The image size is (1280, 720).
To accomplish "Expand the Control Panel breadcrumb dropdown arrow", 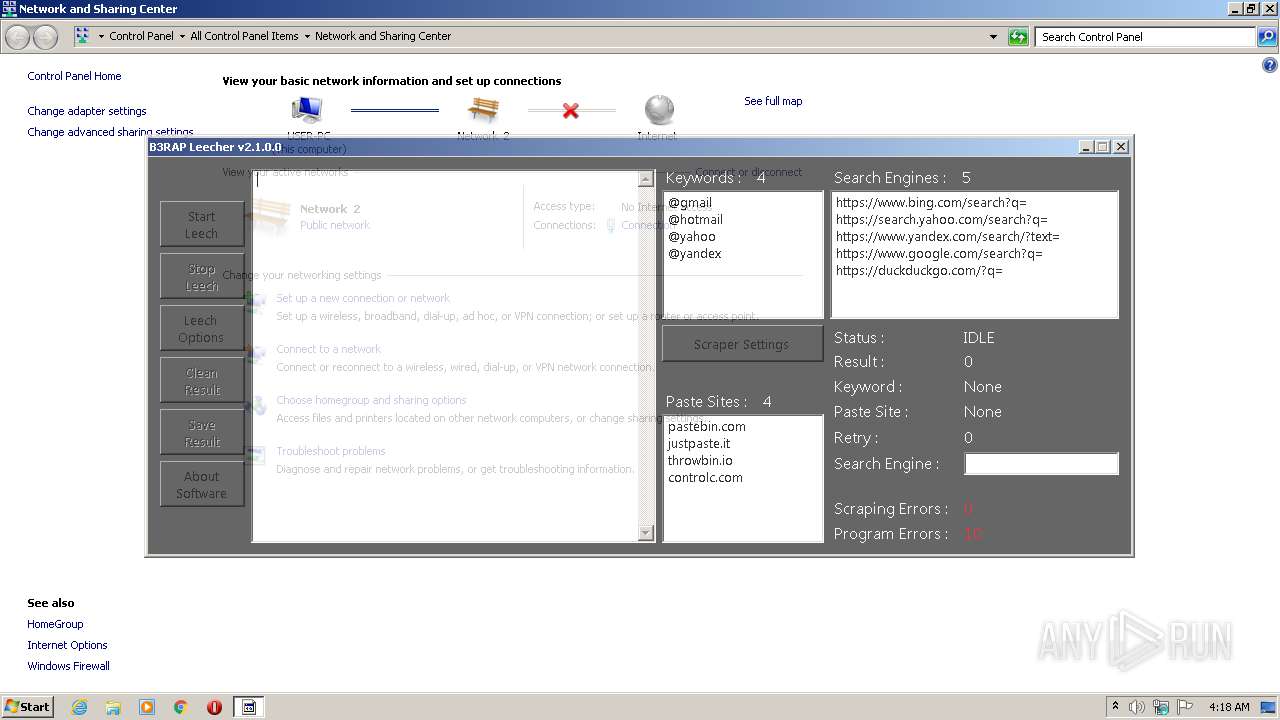I will (x=182, y=37).
